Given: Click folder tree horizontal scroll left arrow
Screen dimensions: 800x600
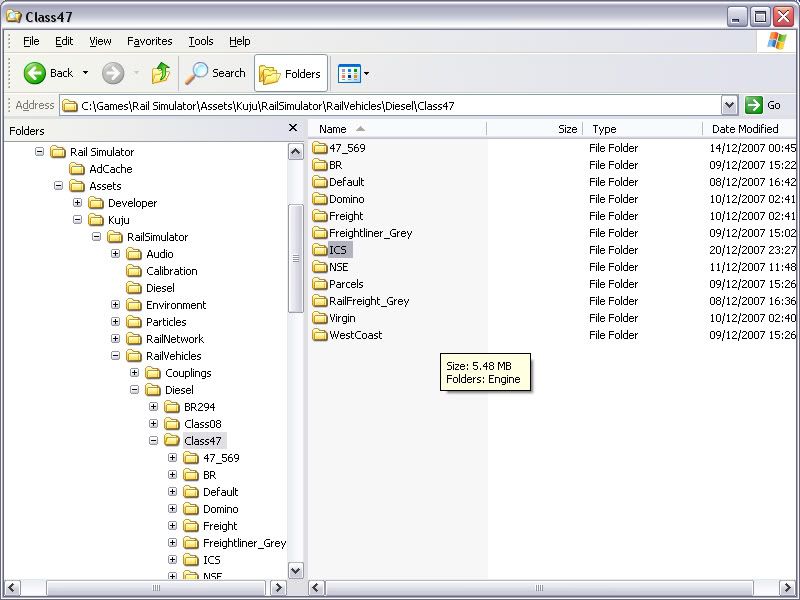Looking at the screenshot, I should pos(12,588).
